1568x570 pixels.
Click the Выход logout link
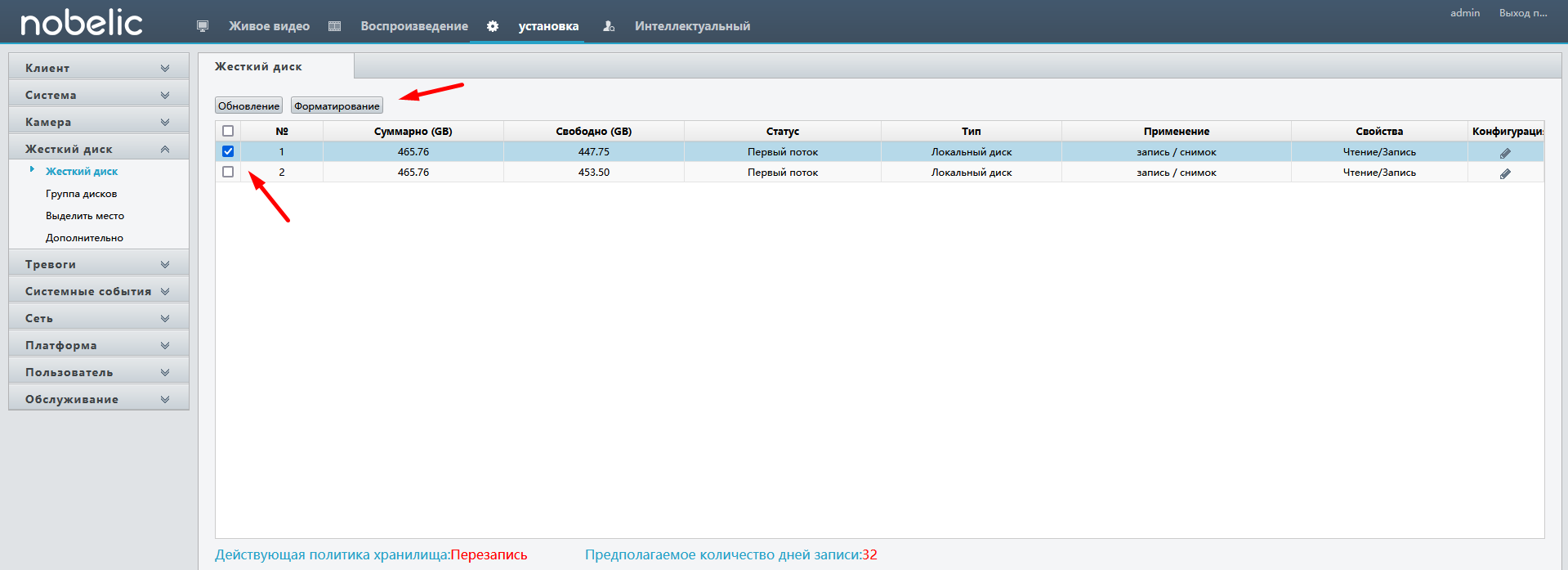(x=1523, y=13)
